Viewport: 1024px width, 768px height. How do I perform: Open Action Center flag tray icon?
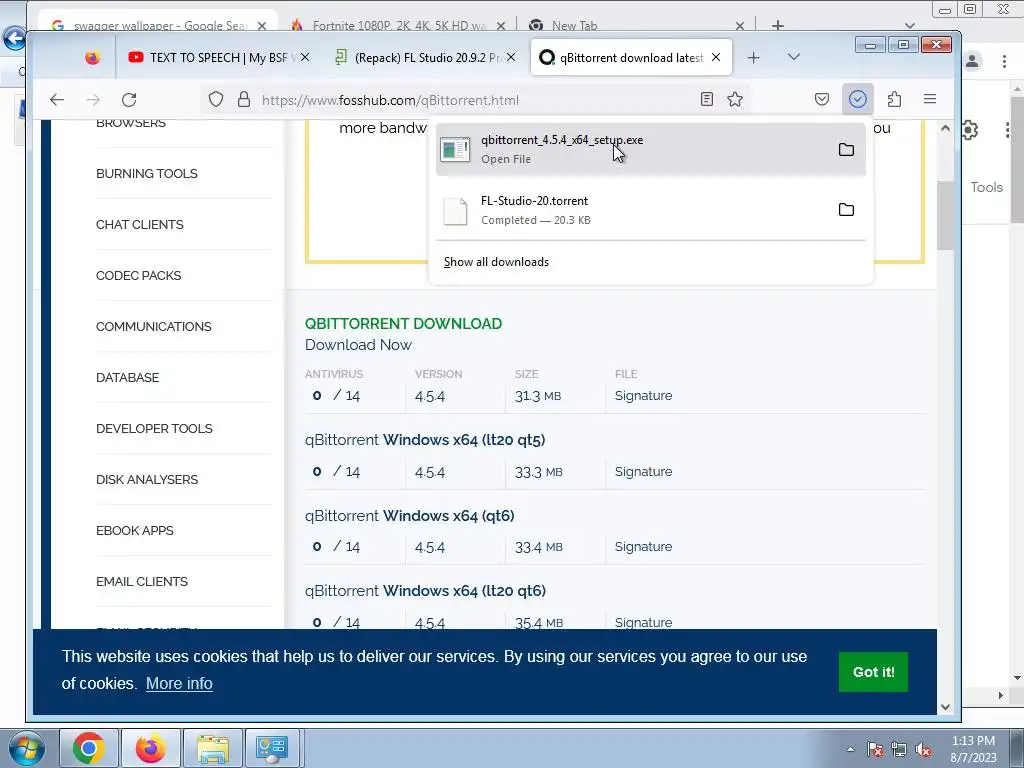pyautogui.click(x=874, y=749)
